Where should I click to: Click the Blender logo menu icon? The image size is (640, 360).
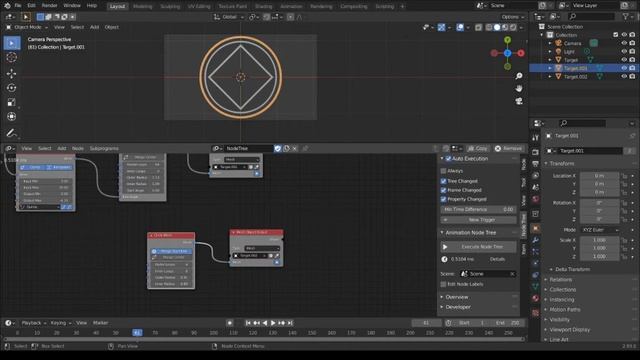[x=7, y=6]
